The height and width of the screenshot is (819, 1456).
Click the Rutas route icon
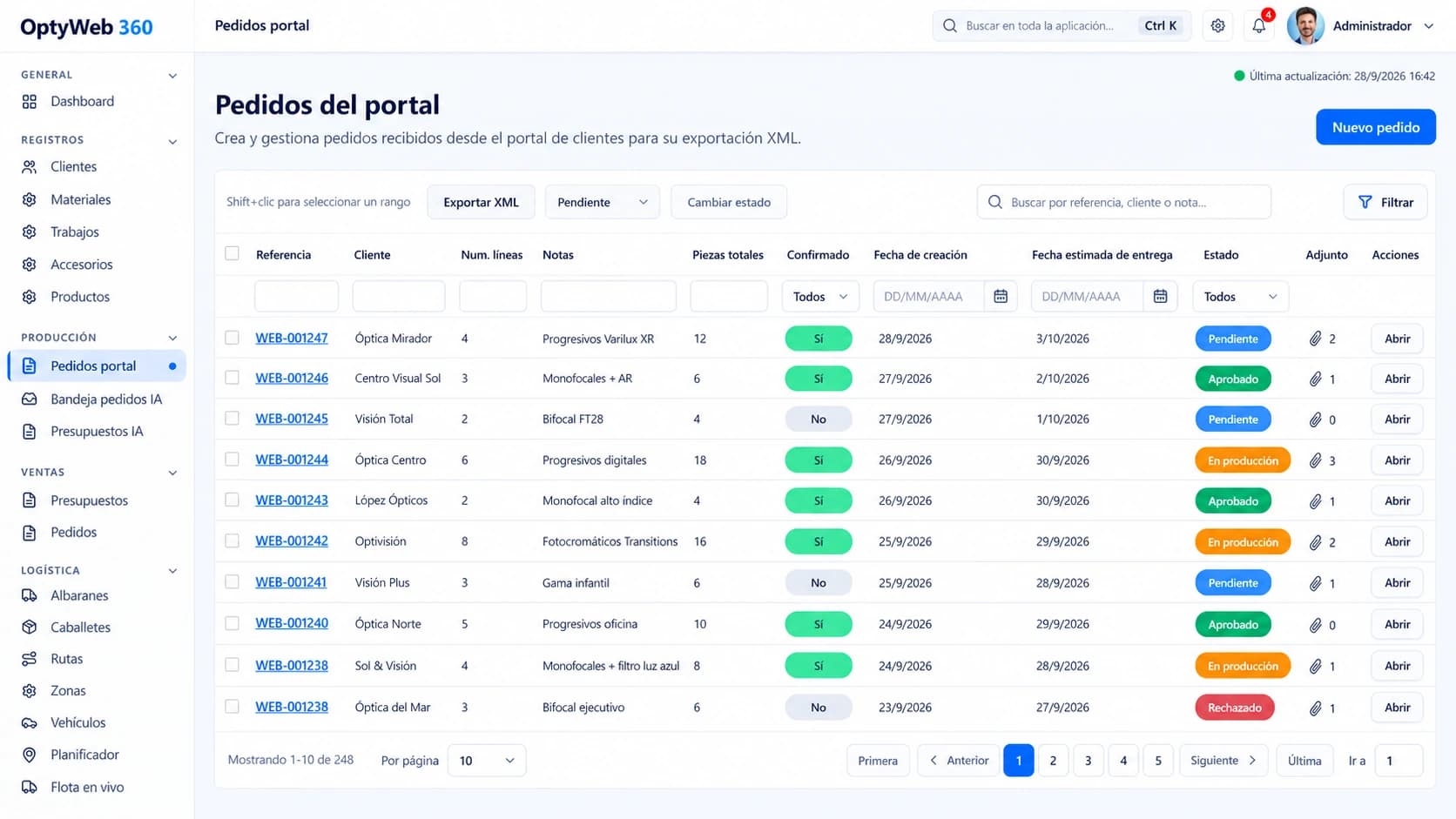[30, 660]
